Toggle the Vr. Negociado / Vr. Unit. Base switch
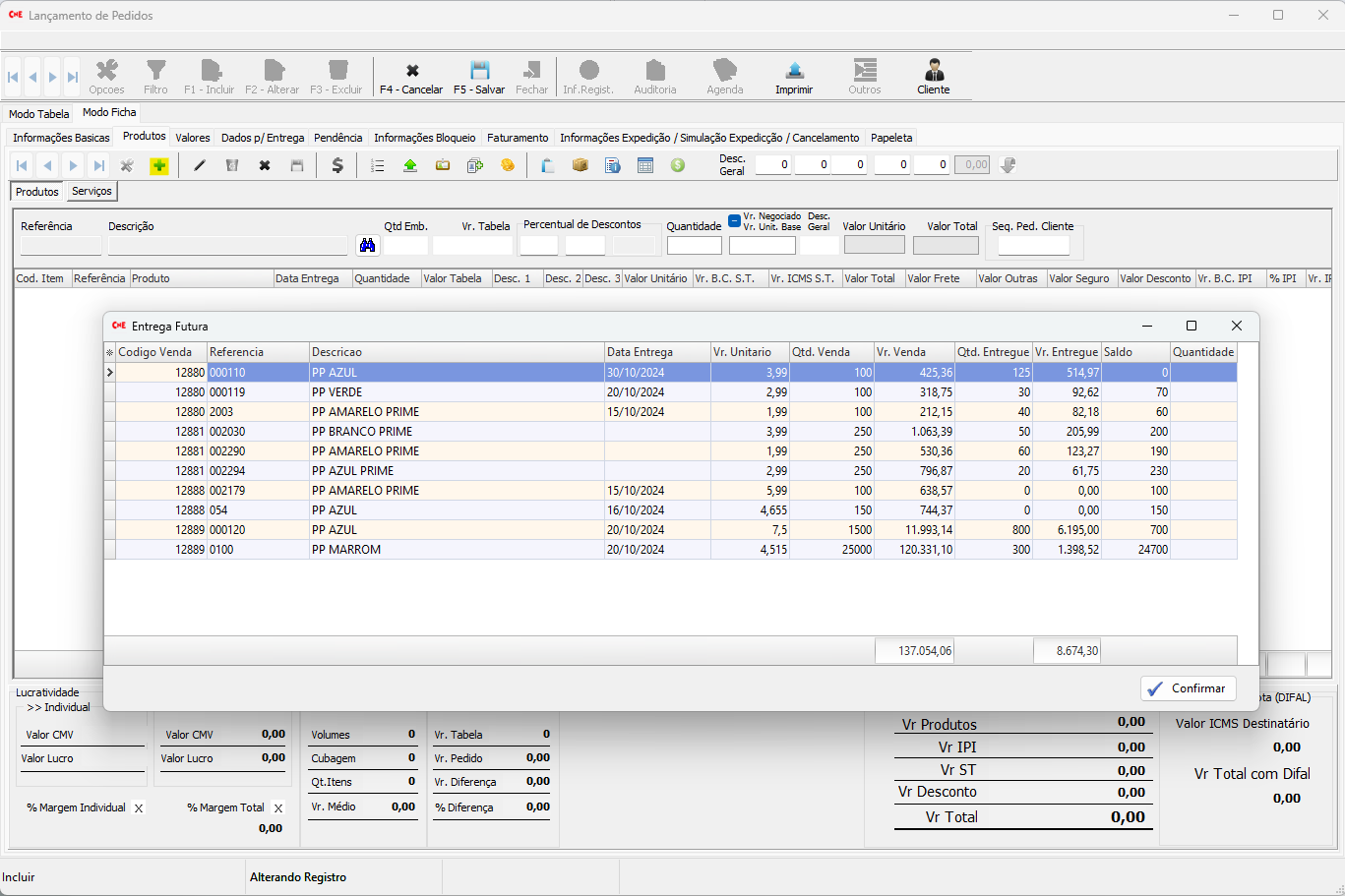The image size is (1345, 896). pyautogui.click(x=734, y=220)
